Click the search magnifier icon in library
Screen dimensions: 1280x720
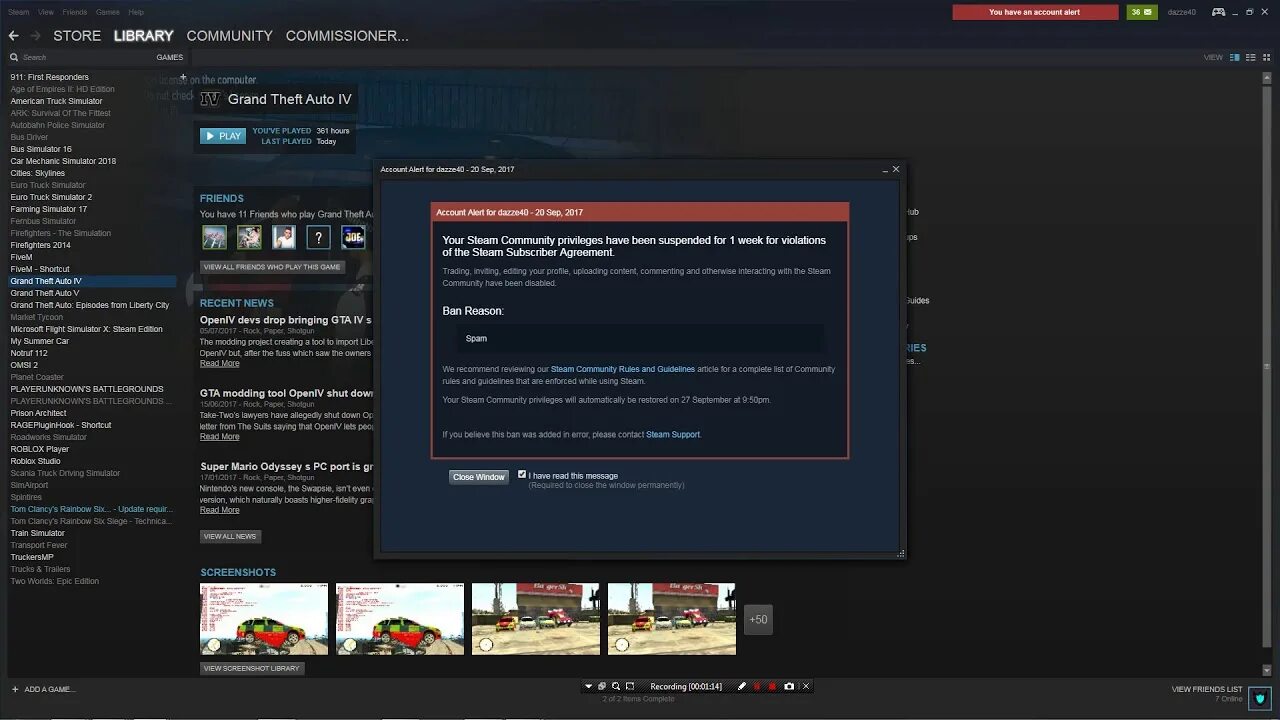tap(14, 57)
